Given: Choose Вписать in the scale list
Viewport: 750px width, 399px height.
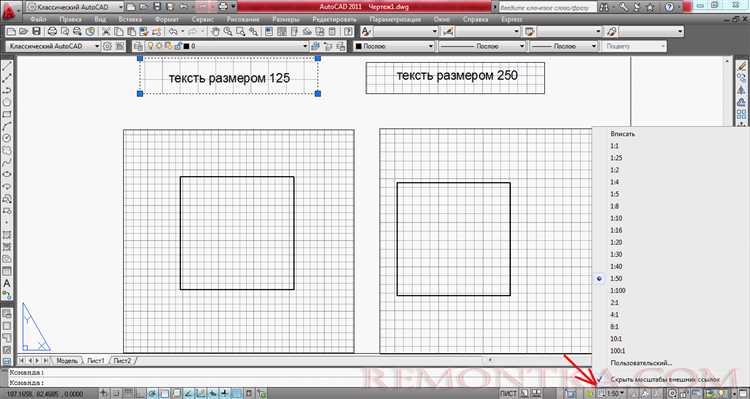Looking at the screenshot, I should [x=623, y=134].
